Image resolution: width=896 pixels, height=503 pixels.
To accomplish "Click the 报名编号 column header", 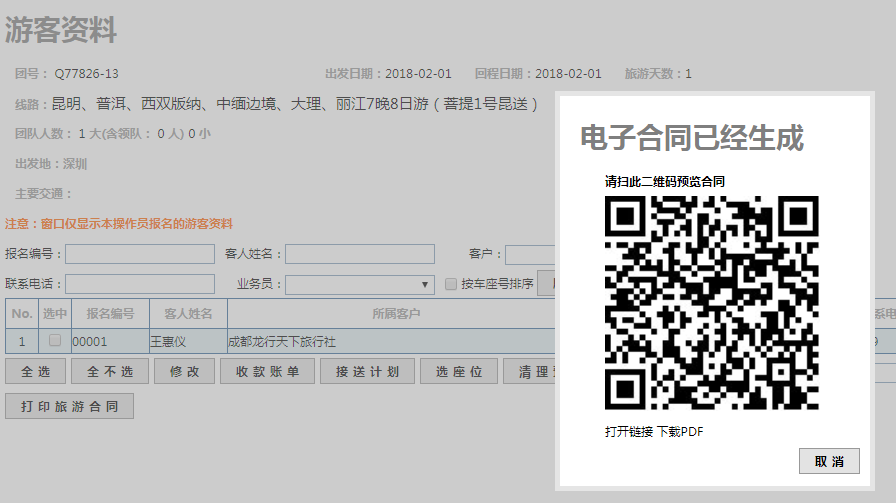I will pos(110,314).
